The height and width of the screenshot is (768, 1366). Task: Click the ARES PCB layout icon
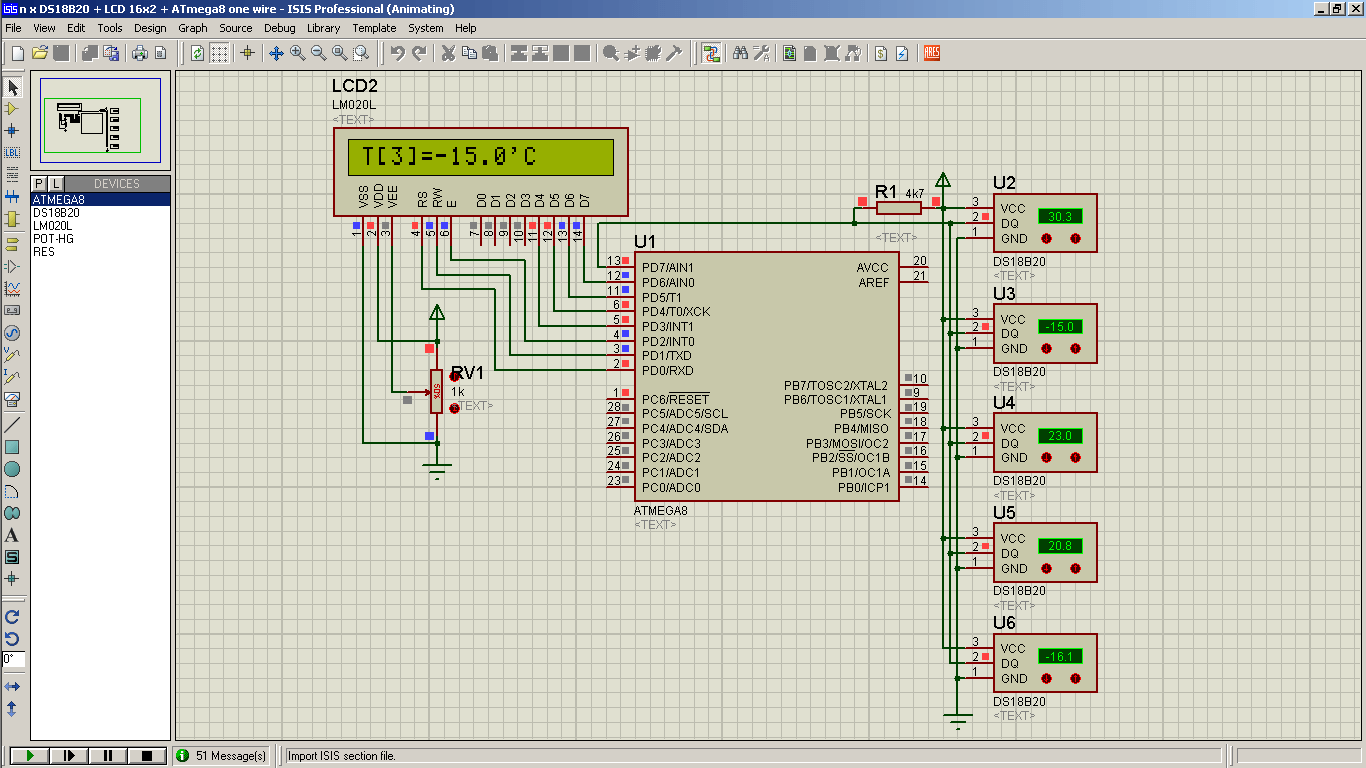[x=931, y=53]
